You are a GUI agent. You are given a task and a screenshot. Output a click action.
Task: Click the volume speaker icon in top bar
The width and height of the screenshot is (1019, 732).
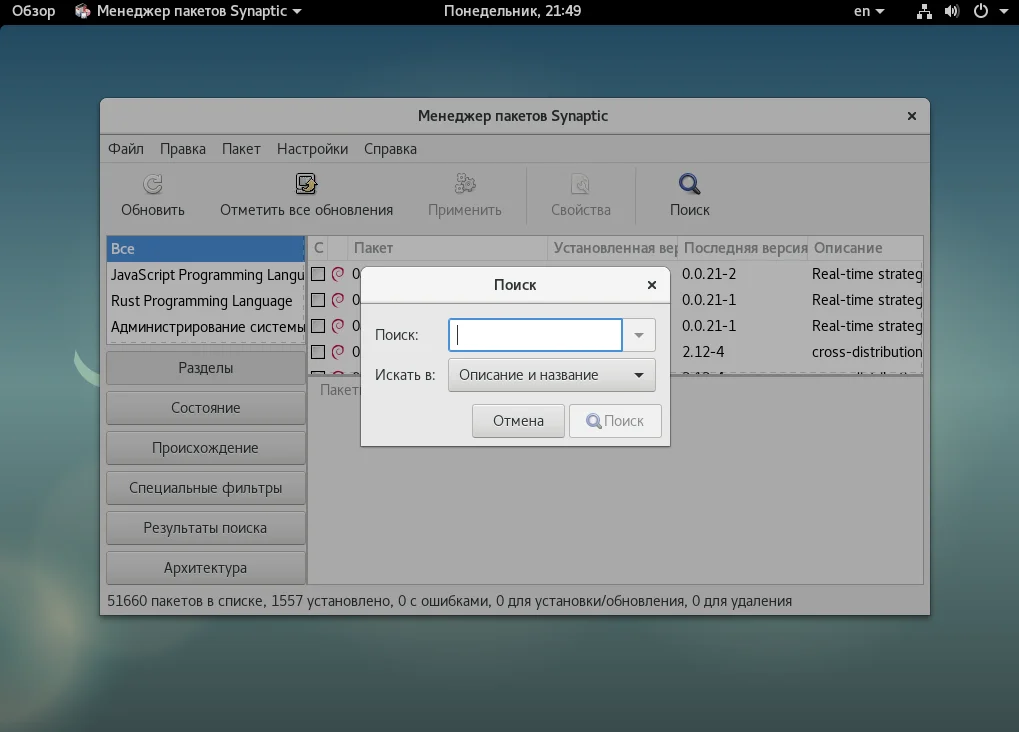click(x=951, y=12)
